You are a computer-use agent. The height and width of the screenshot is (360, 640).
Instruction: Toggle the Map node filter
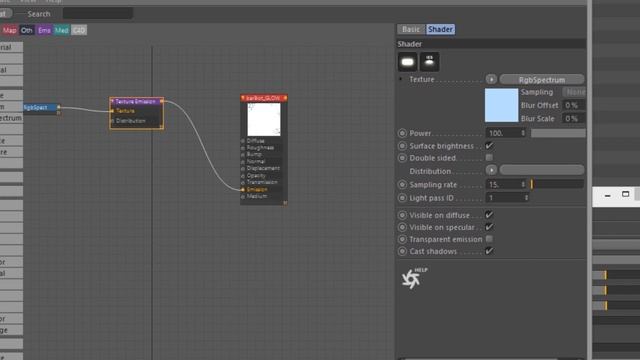pyautogui.click(x=9, y=30)
